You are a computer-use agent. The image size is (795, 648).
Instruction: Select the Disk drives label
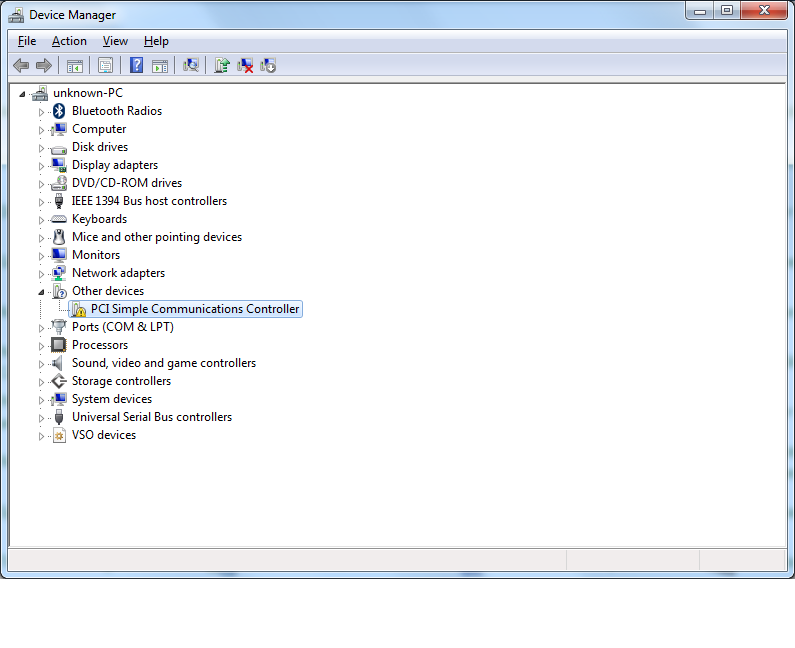(100, 147)
